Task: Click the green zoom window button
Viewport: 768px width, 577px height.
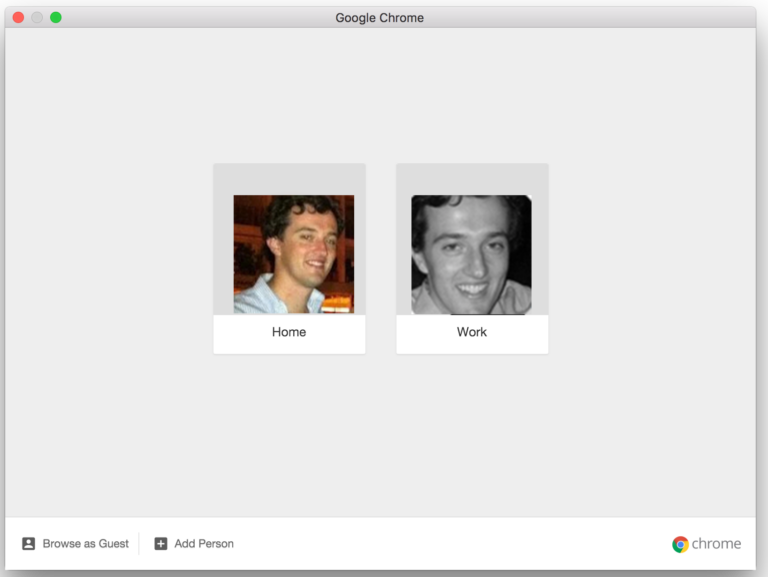Action: point(56,18)
